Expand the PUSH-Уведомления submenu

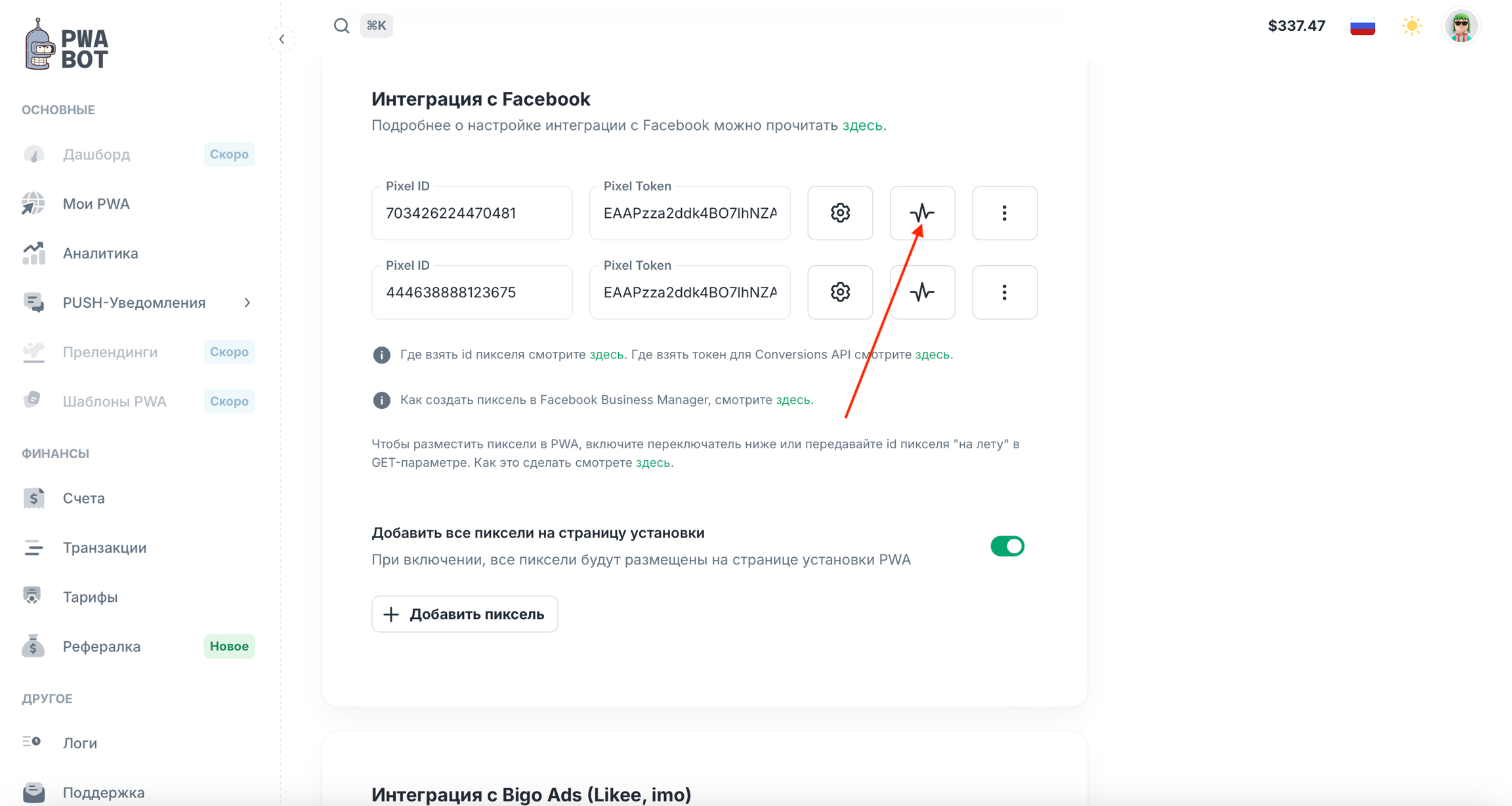(x=247, y=303)
